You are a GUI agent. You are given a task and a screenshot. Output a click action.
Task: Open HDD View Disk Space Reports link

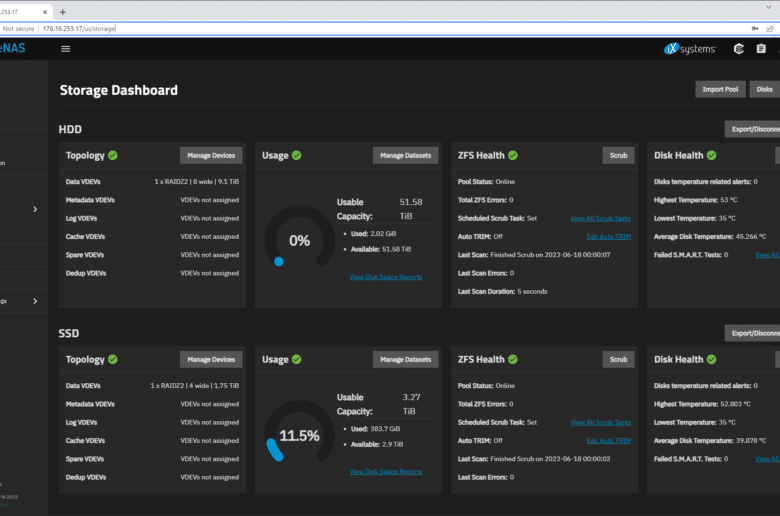point(386,277)
